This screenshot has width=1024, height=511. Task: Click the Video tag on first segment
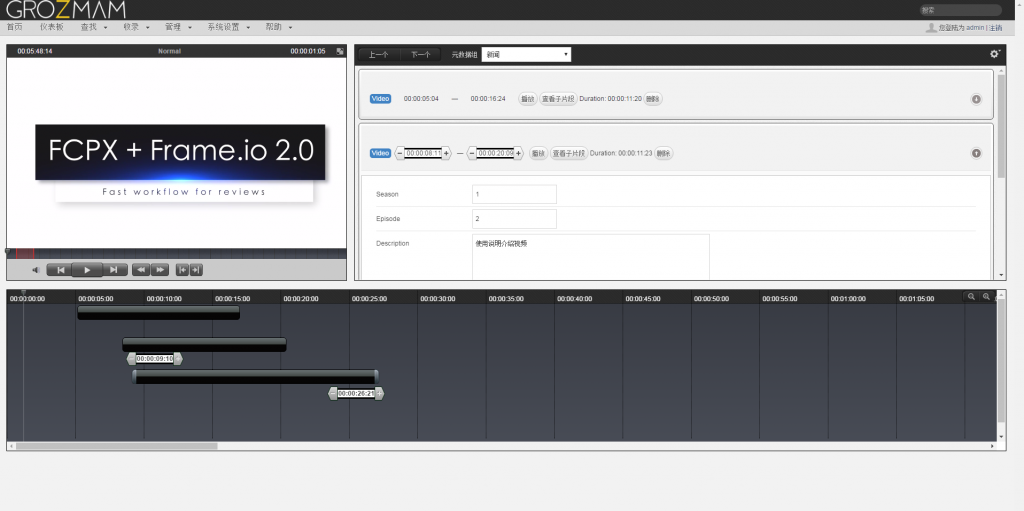click(380, 99)
